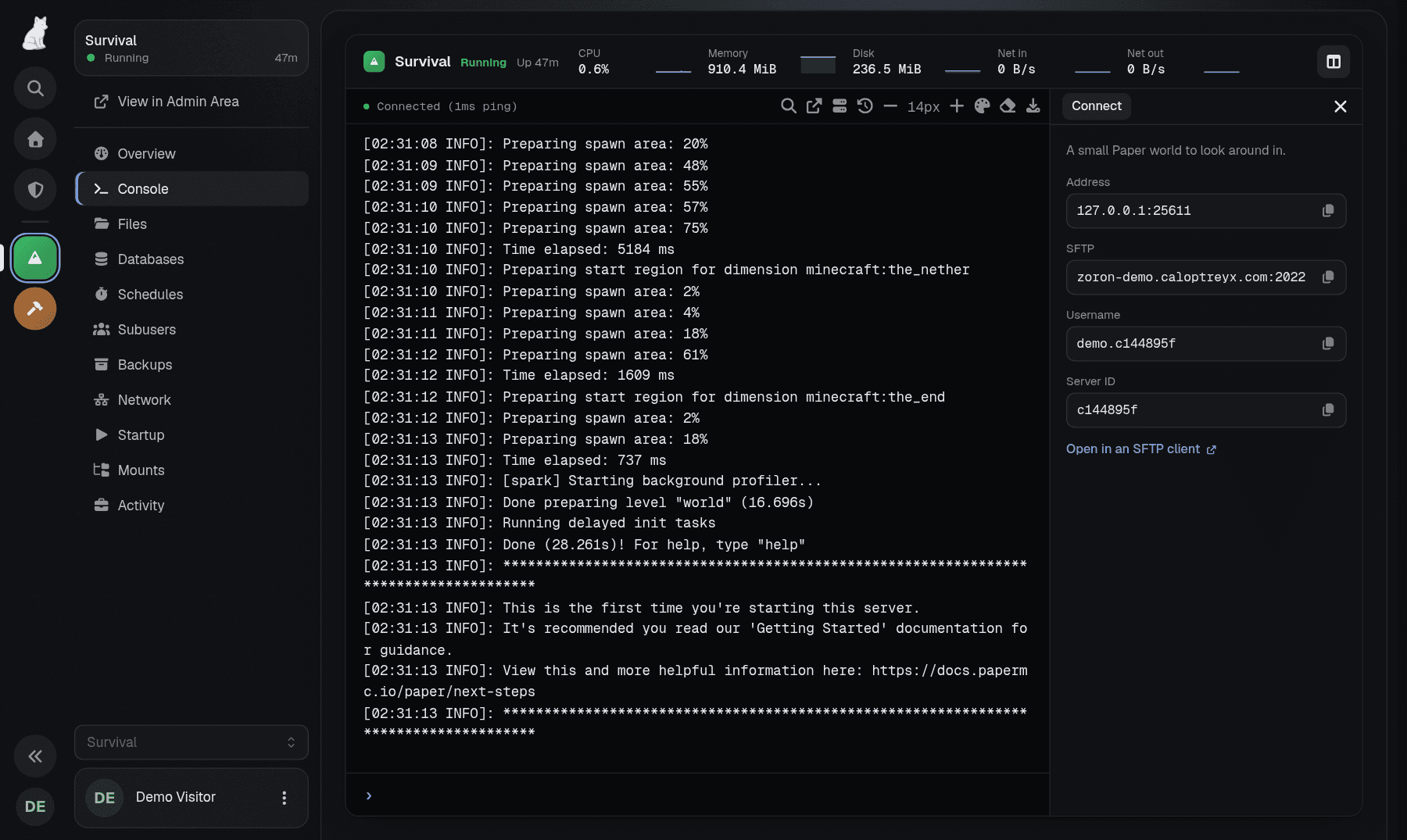Screen dimensions: 1407x840
Task: Open Backups page
Action: tap(192, 365)
